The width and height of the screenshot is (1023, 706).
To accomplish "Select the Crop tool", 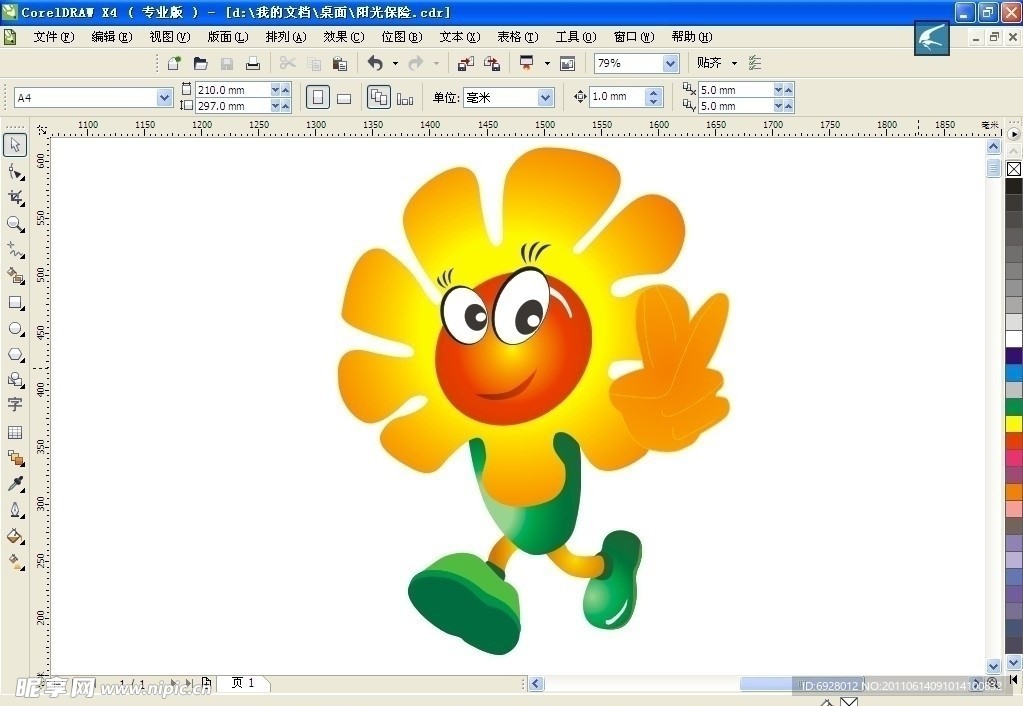I will [x=15, y=198].
